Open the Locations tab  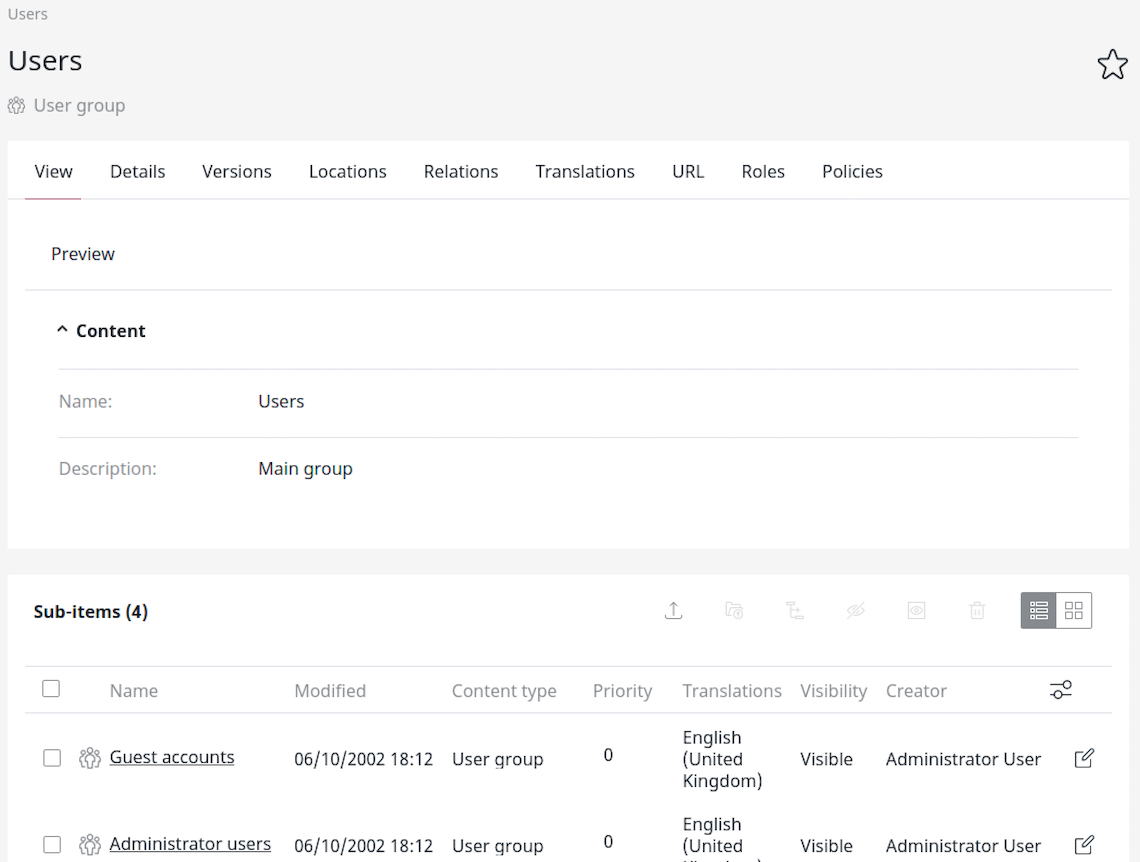point(348,172)
